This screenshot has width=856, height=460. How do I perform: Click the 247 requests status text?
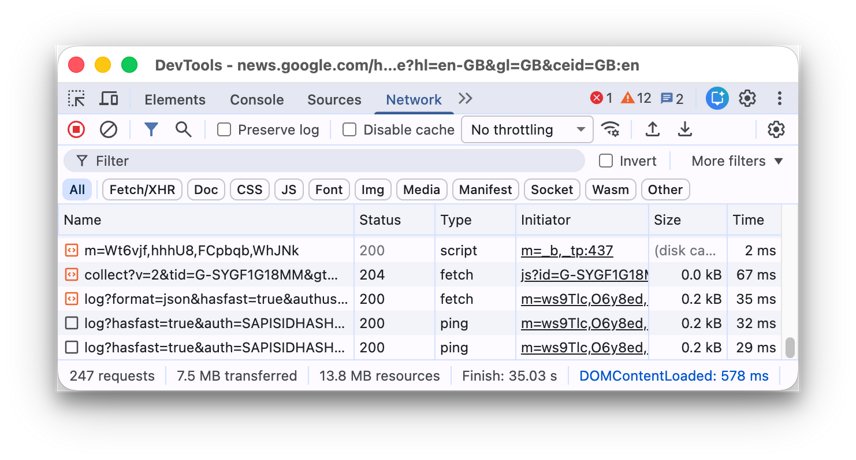click(112, 376)
